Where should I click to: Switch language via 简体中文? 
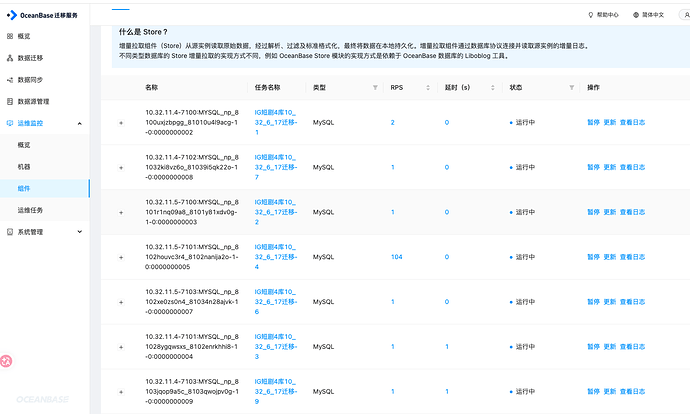click(653, 15)
